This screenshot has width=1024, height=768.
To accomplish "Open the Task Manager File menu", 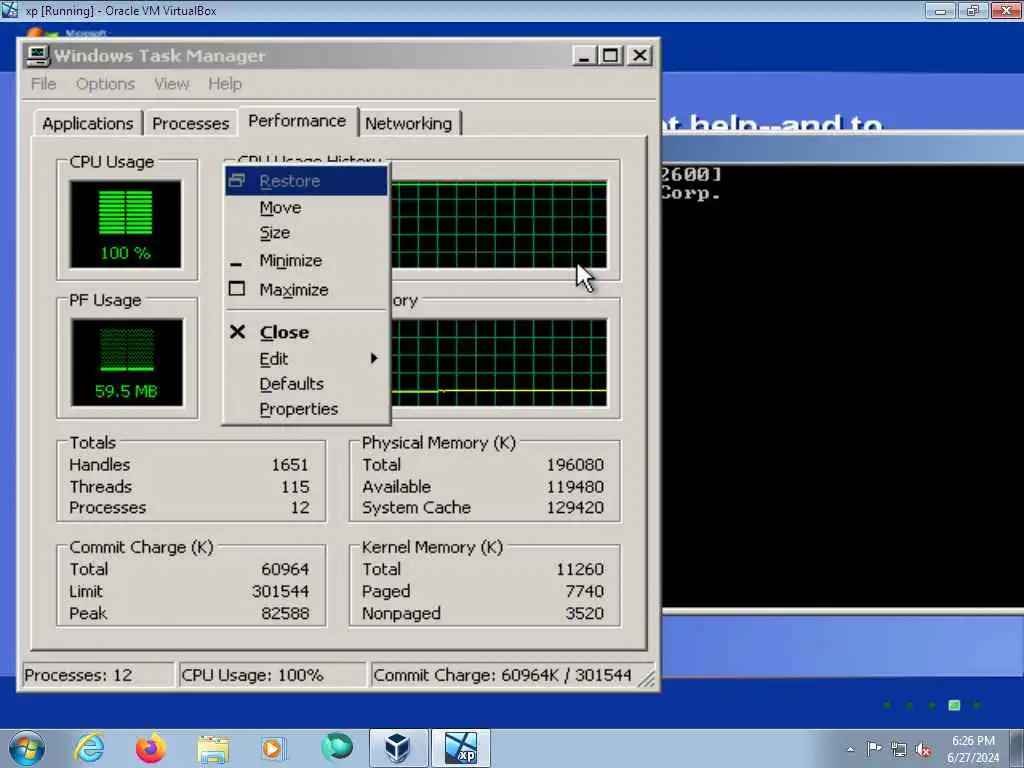I will [x=44, y=84].
